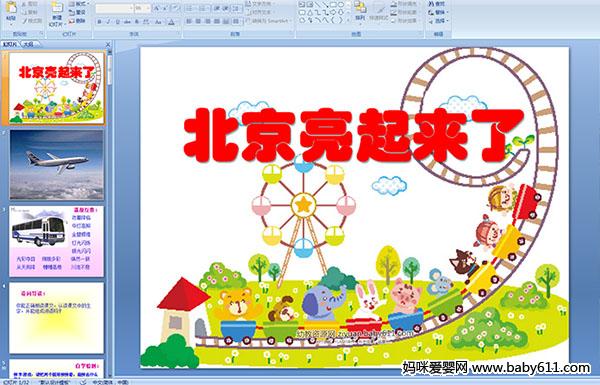Image resolution: width=600 pixels, height=385 pixels.
Task: Toggle Underline formatting in the font group
Action: point(117,22)
